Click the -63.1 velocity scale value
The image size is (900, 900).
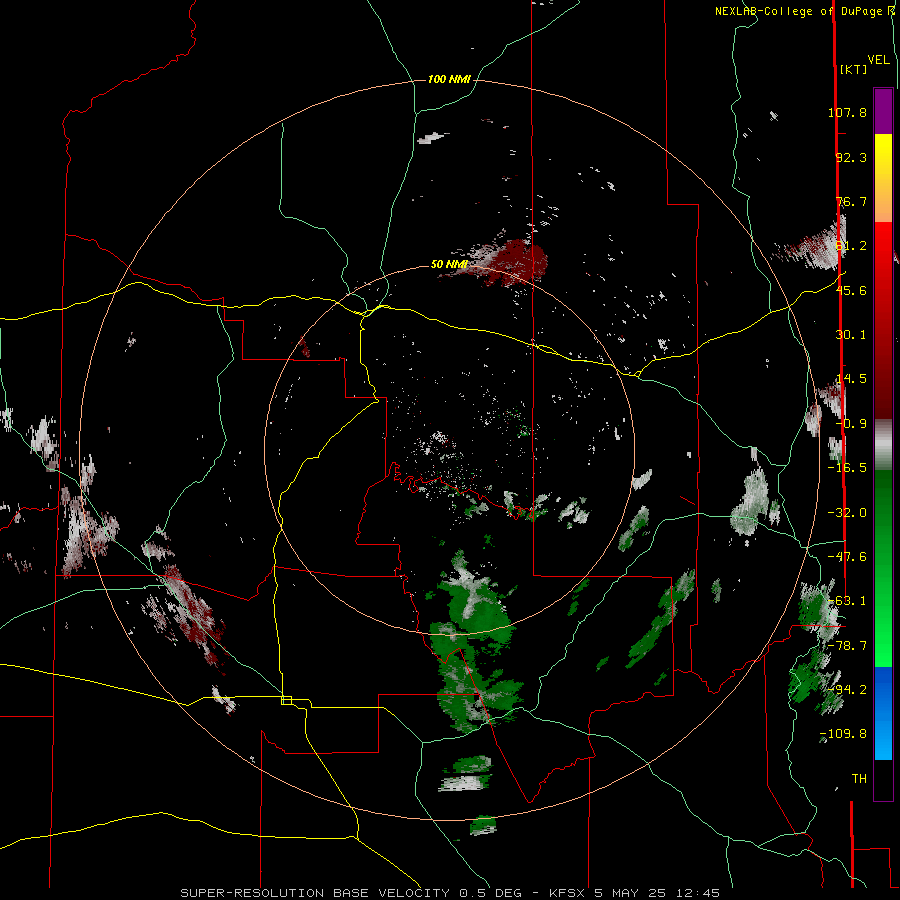pos(847,601)
